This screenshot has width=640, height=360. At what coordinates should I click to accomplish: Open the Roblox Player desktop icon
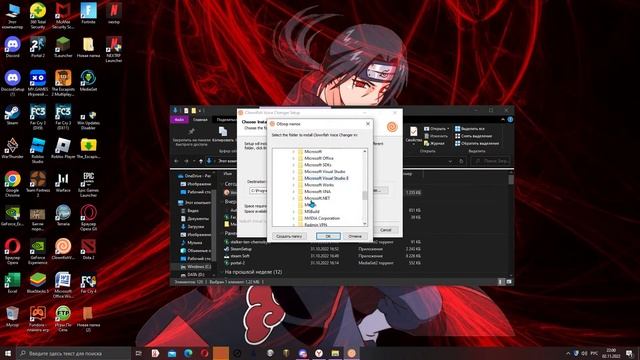click(63, 148)
